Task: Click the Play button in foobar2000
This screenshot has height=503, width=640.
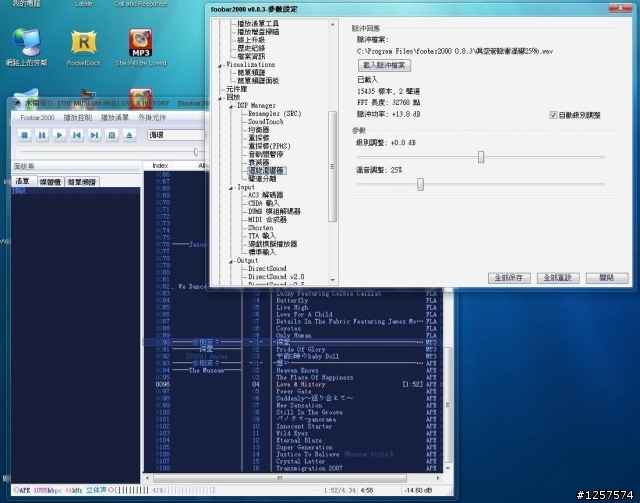Action: coord(59,135)
